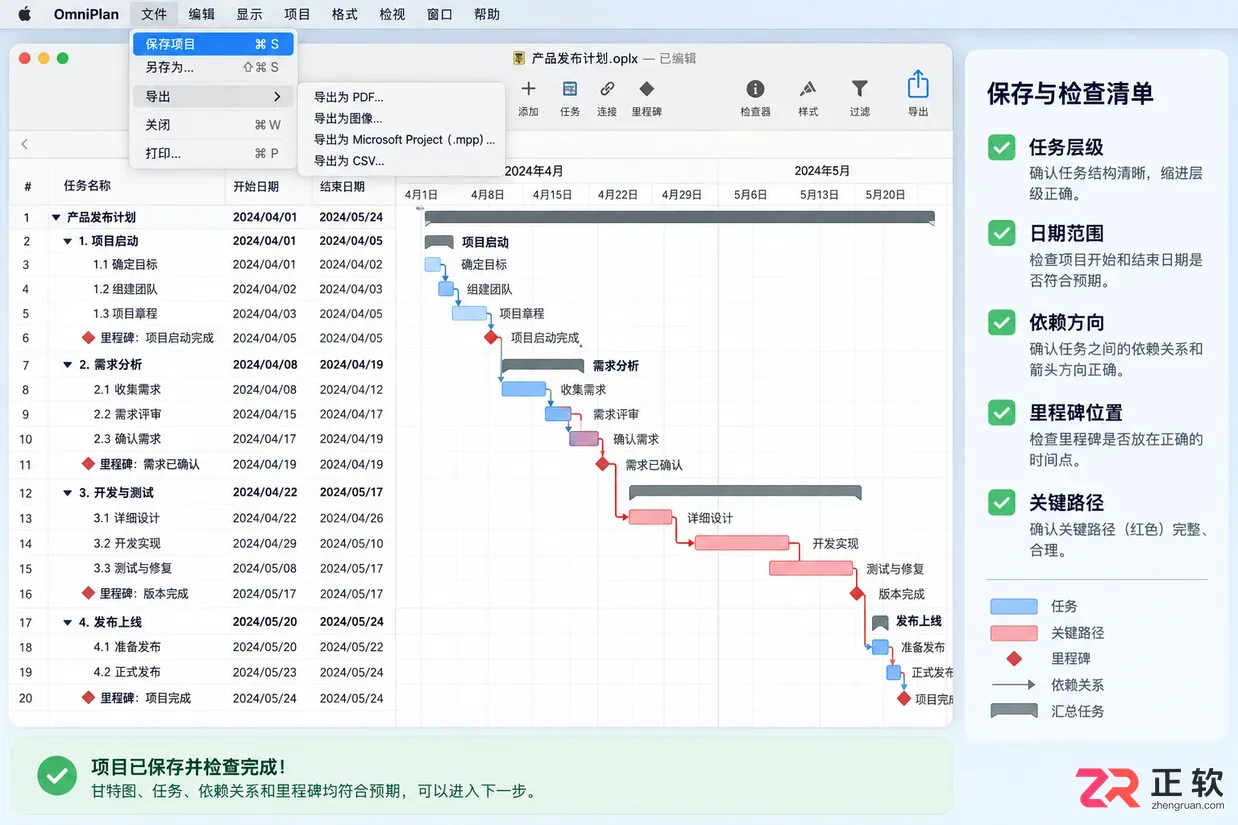Click the 结束日期 column header

click(342, 186)
